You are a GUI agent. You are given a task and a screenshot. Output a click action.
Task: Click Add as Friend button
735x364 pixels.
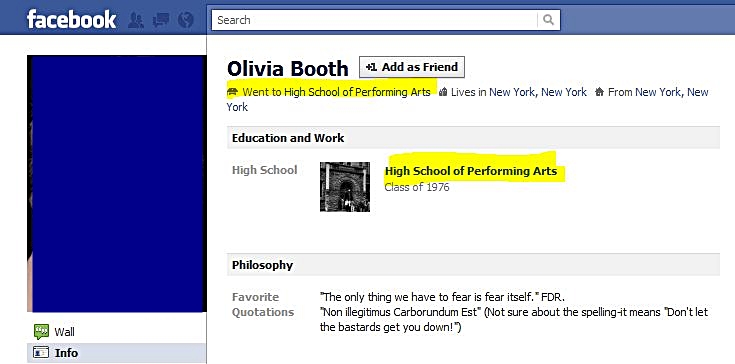(412, 67)
